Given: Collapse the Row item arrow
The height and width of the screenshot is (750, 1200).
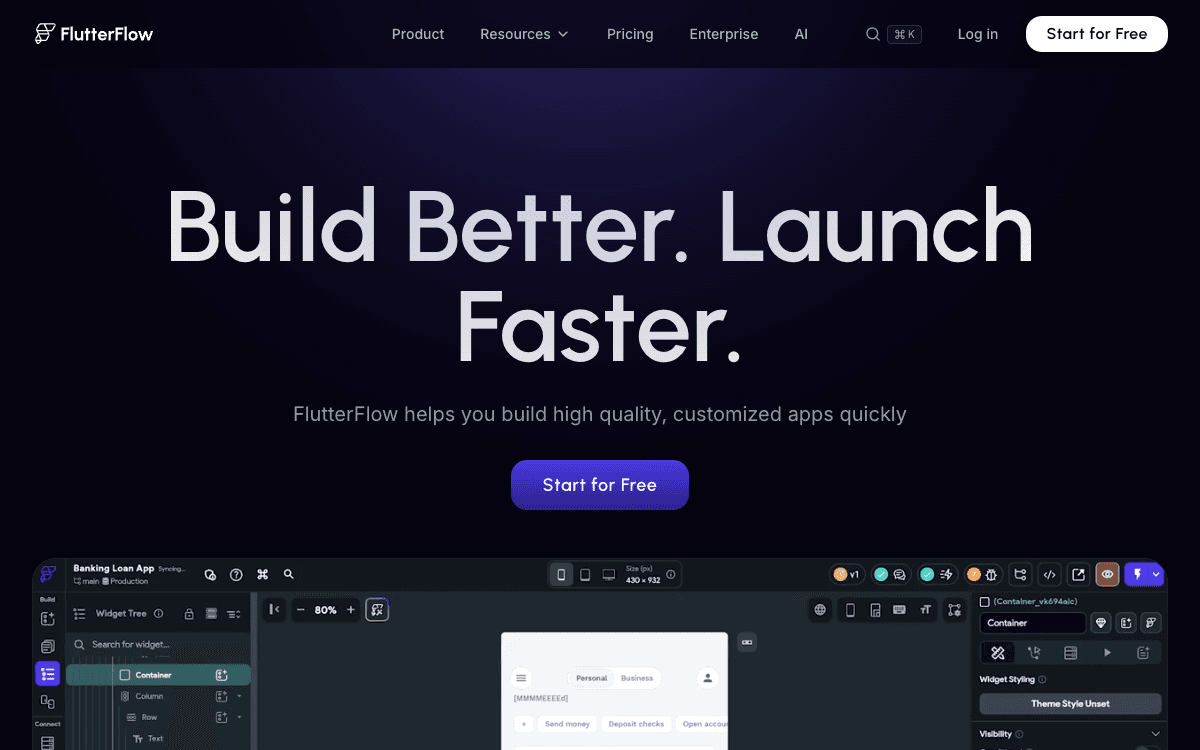Looking at the screenshot, I should tap(239, 717).
